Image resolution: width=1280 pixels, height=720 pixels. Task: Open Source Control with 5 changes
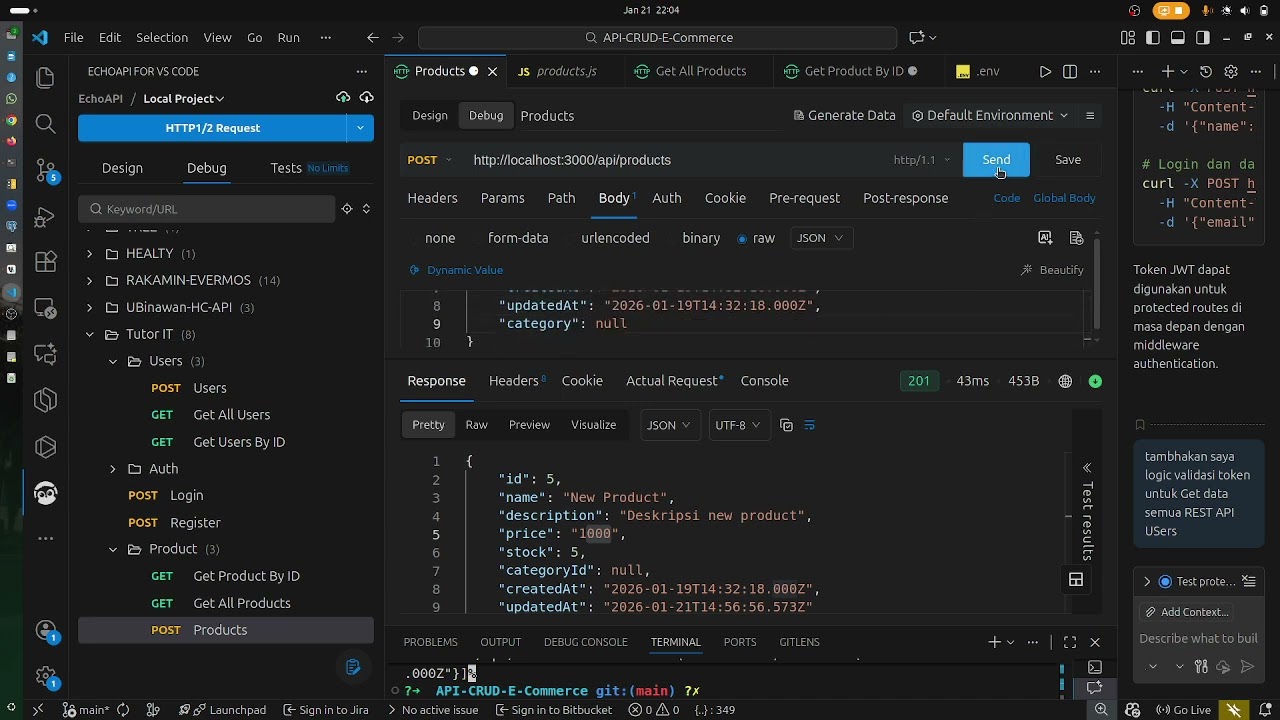click(x=45, y=170)
